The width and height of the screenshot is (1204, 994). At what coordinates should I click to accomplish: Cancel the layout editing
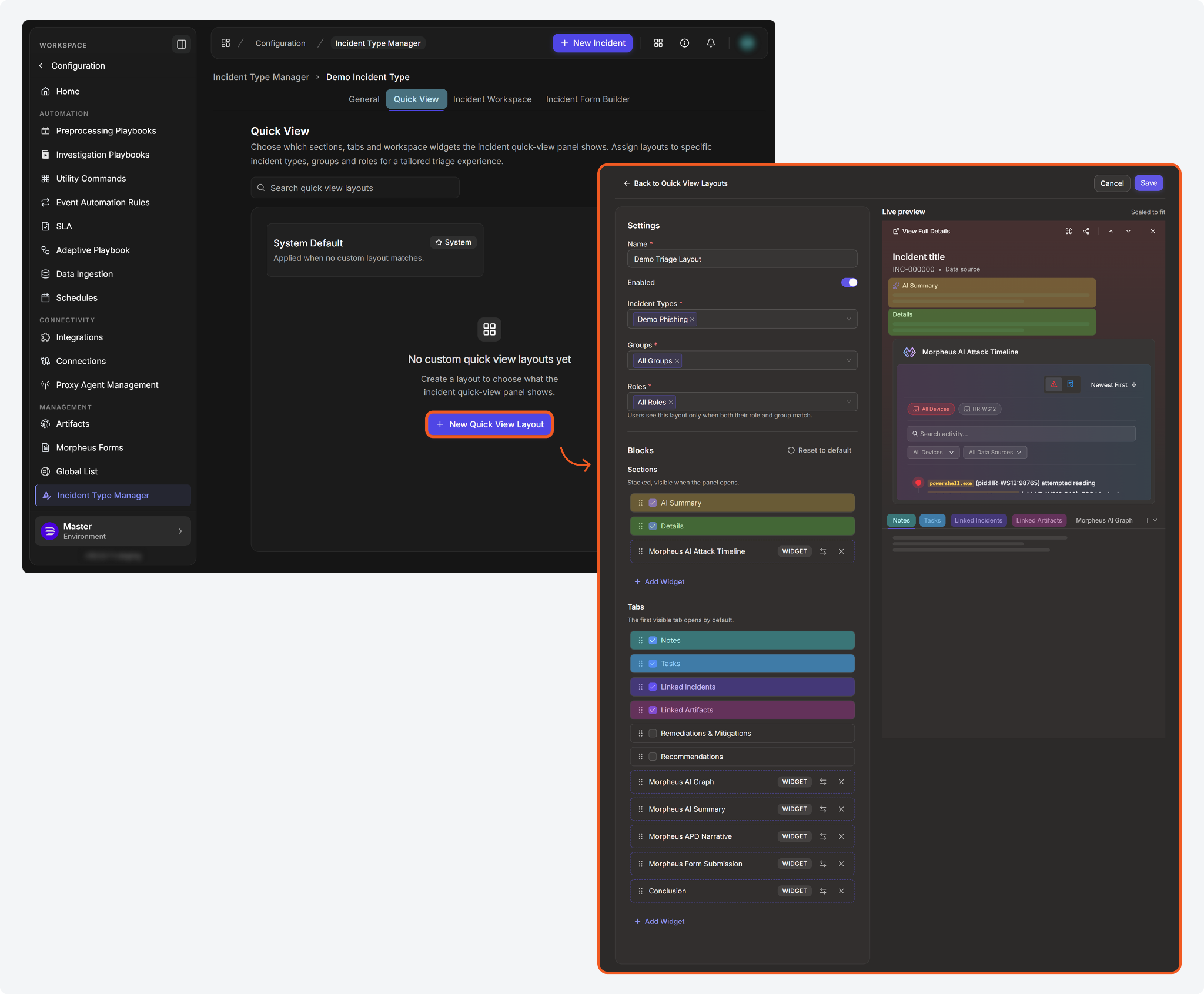click(1112, 183)
